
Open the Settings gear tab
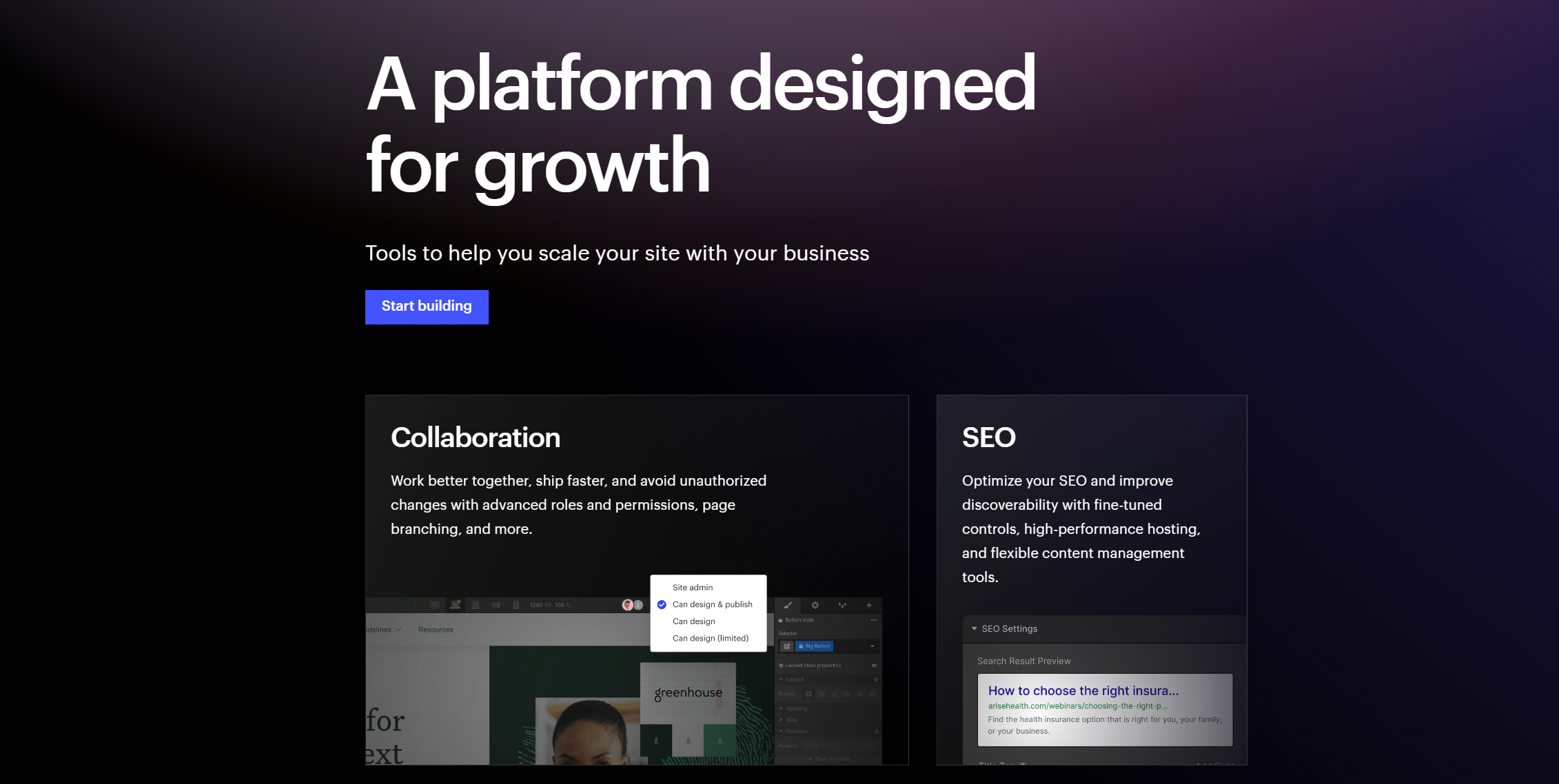pos(815,606)
